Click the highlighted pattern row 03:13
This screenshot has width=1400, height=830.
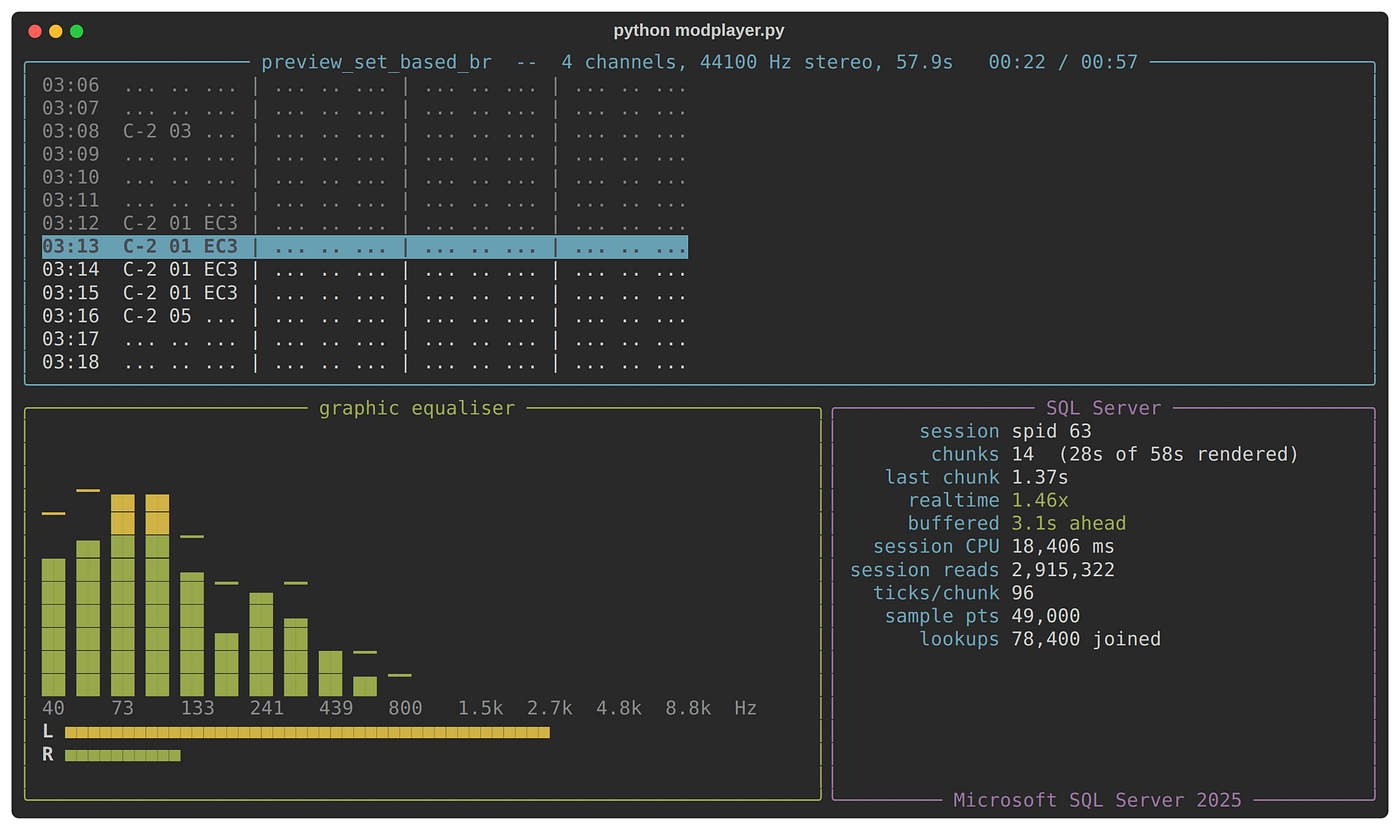tap(365, 247)
